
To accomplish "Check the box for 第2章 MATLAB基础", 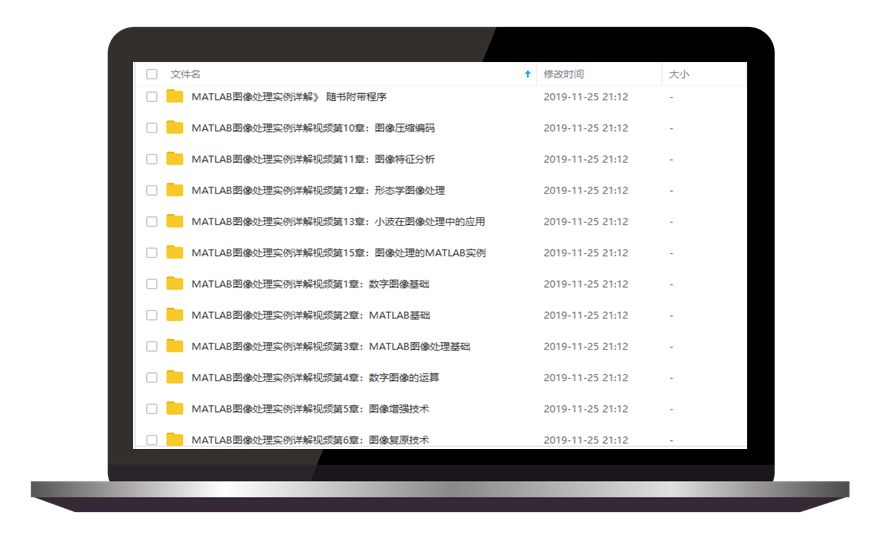I will [152, 315].
